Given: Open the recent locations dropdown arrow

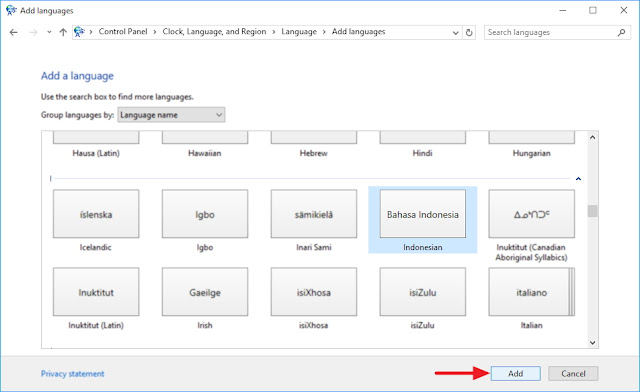Looking at the screenshot, I should click(49, 32).
